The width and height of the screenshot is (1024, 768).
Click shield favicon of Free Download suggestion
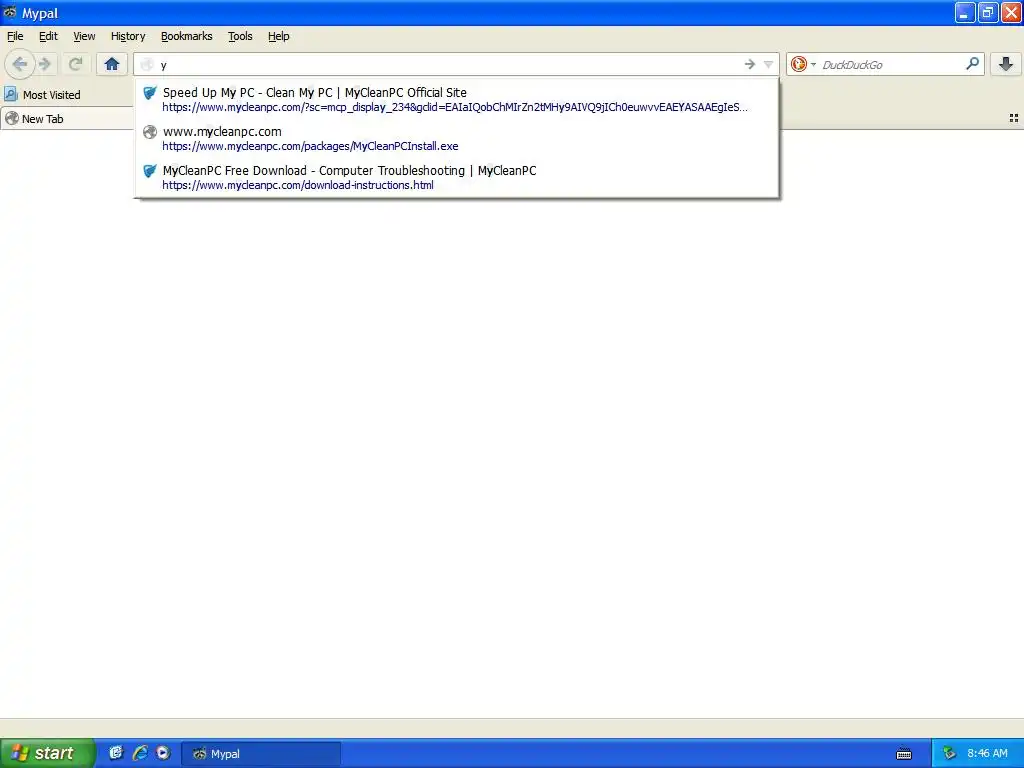[x=150, y=171]
